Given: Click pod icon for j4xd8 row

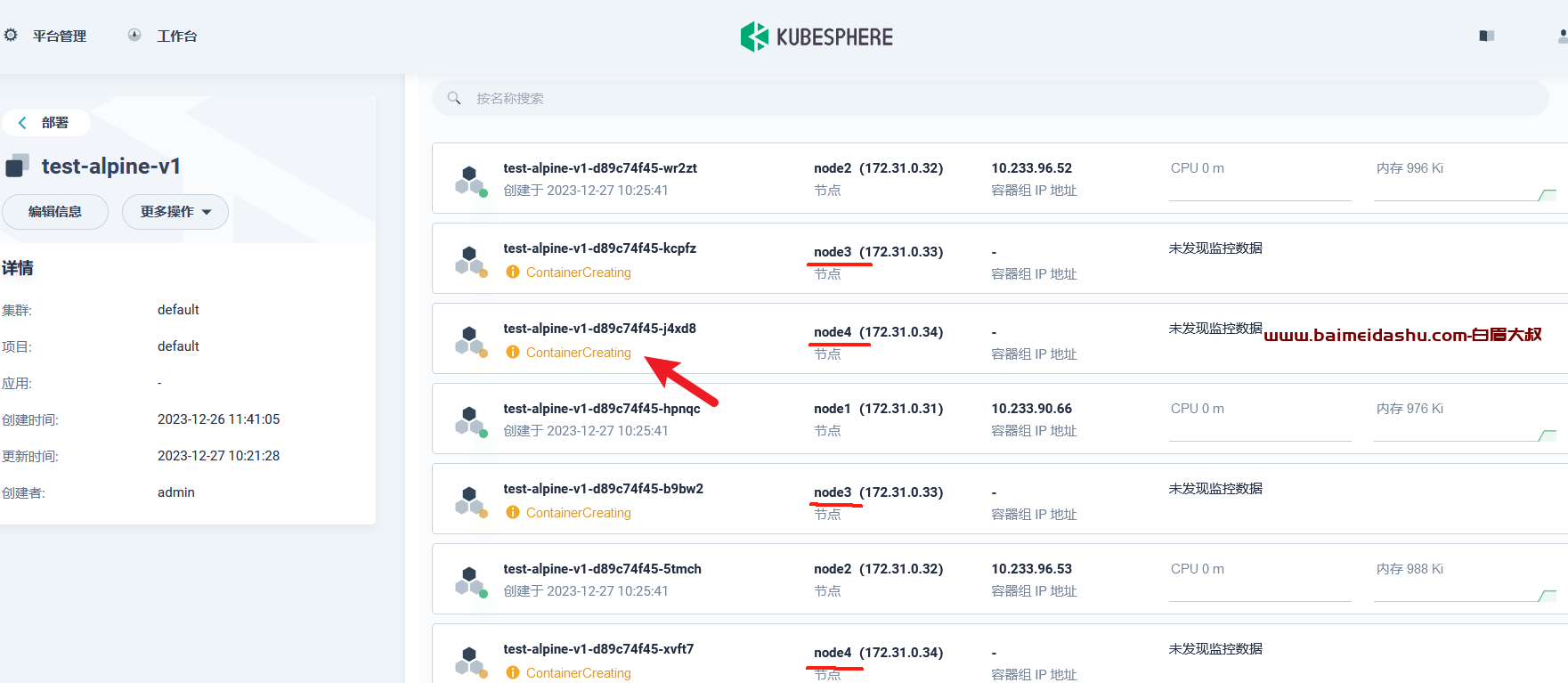Looking at the screenshot, I should (x=470, y=341).
